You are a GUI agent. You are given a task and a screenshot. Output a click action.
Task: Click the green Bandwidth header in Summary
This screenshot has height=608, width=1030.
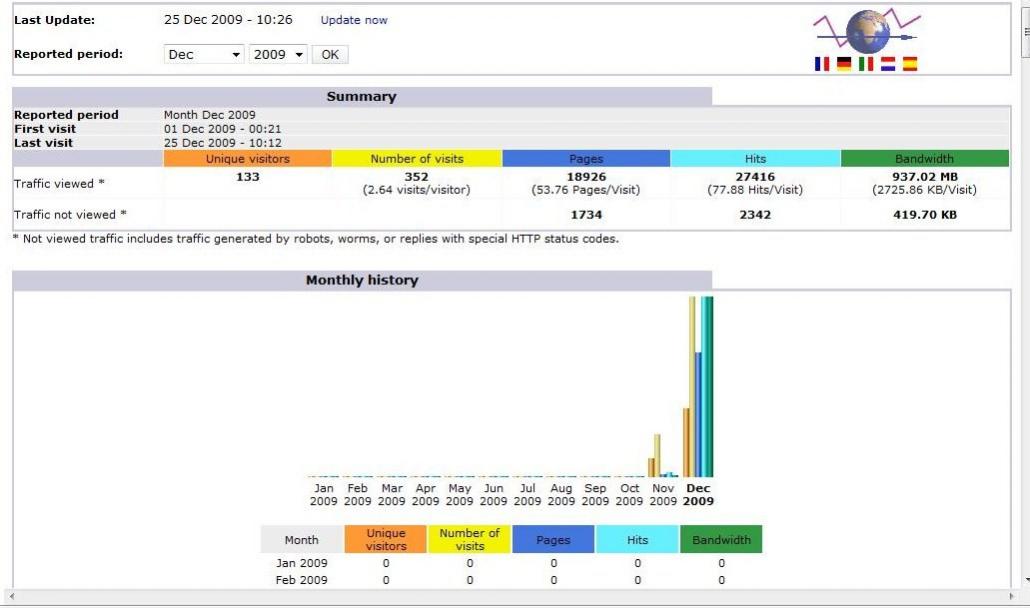(925, 159)
